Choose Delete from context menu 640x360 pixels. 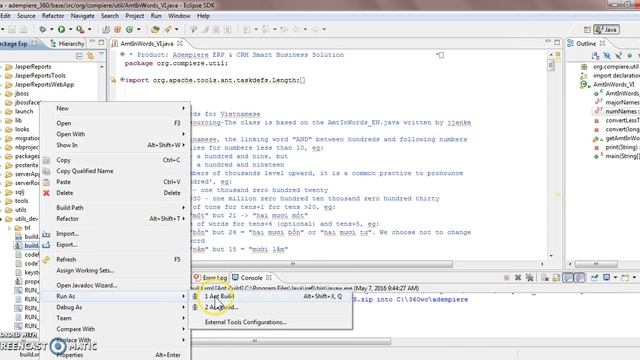[x=115, y=193]
